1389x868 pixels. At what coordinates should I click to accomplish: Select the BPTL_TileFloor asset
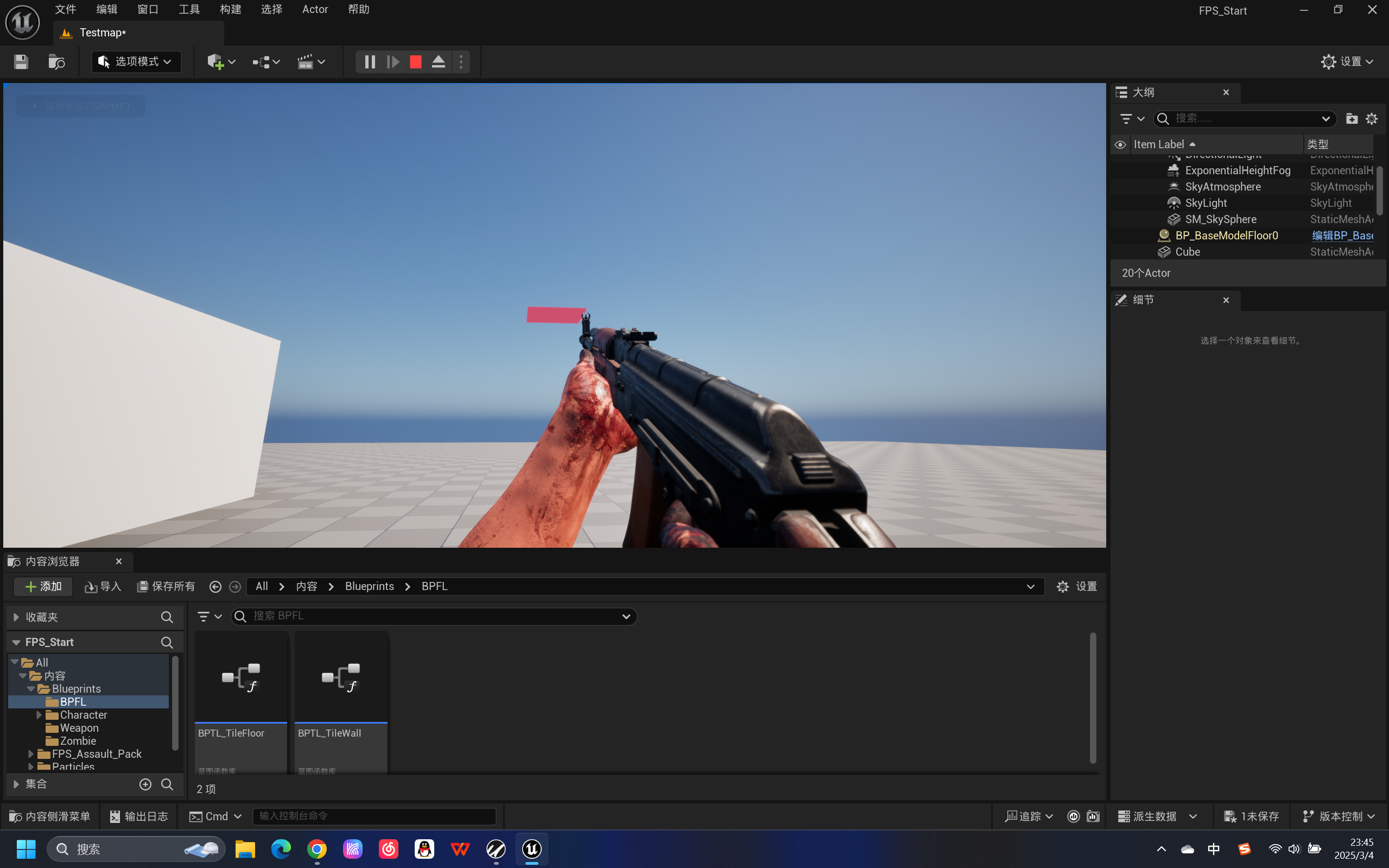[241, 702]
